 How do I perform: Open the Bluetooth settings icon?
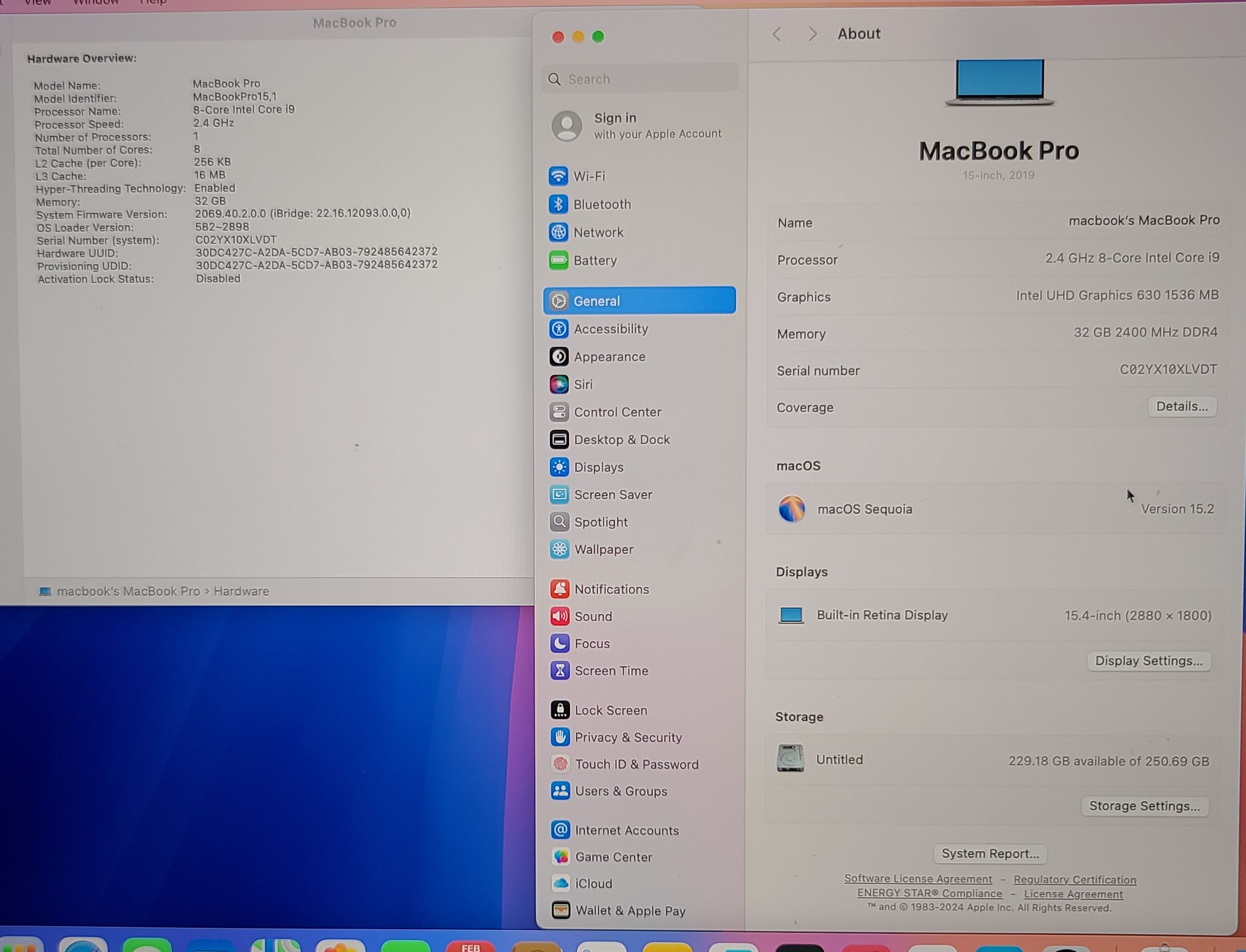click(558, 204)
